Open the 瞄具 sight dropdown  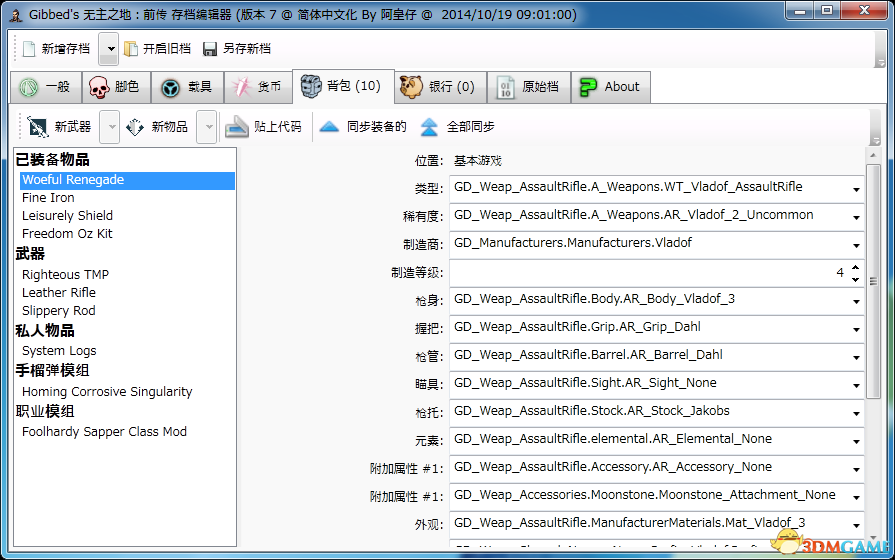click(x=856, y=385)
